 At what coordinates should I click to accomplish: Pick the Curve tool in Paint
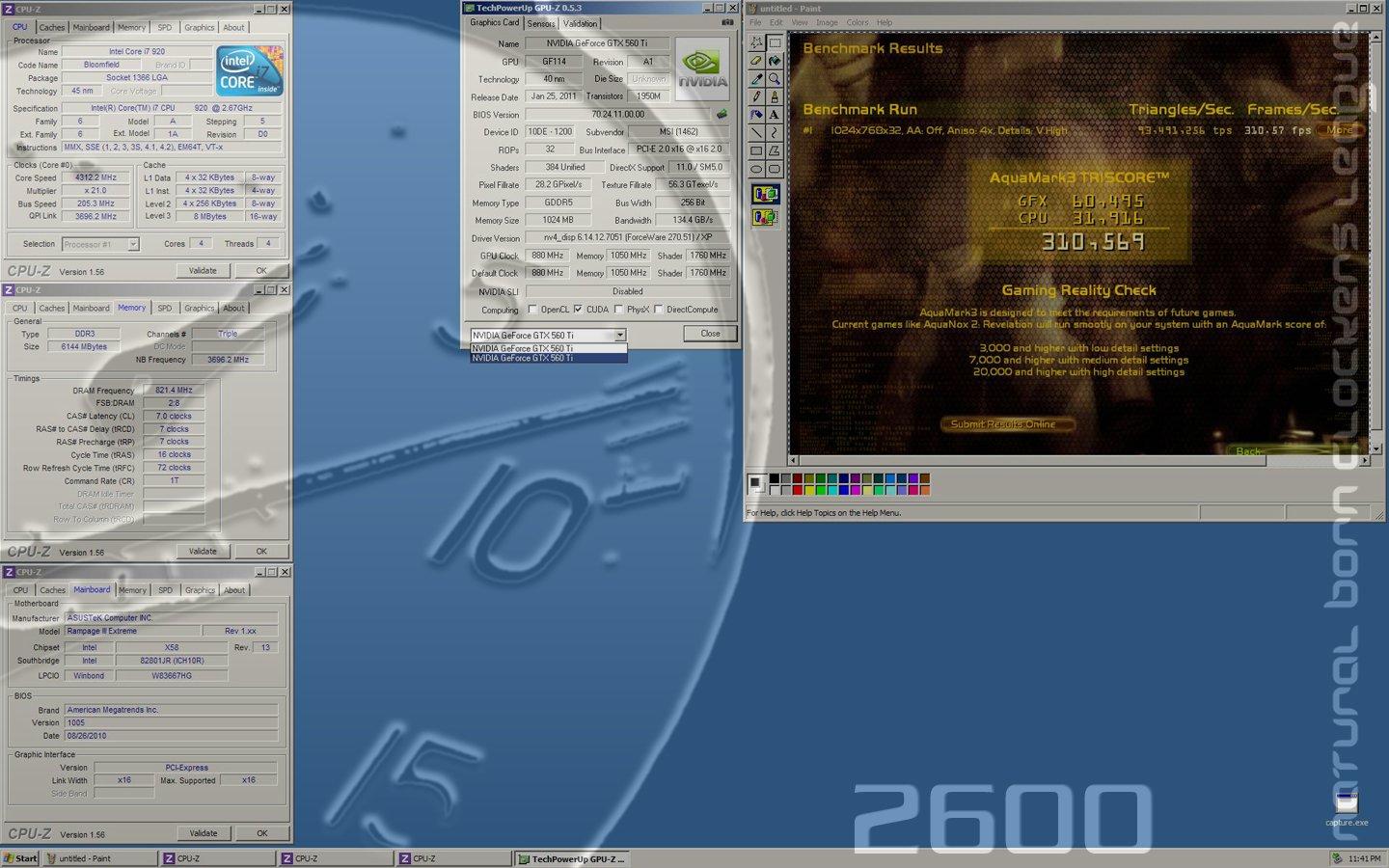[x=775, y=132]
